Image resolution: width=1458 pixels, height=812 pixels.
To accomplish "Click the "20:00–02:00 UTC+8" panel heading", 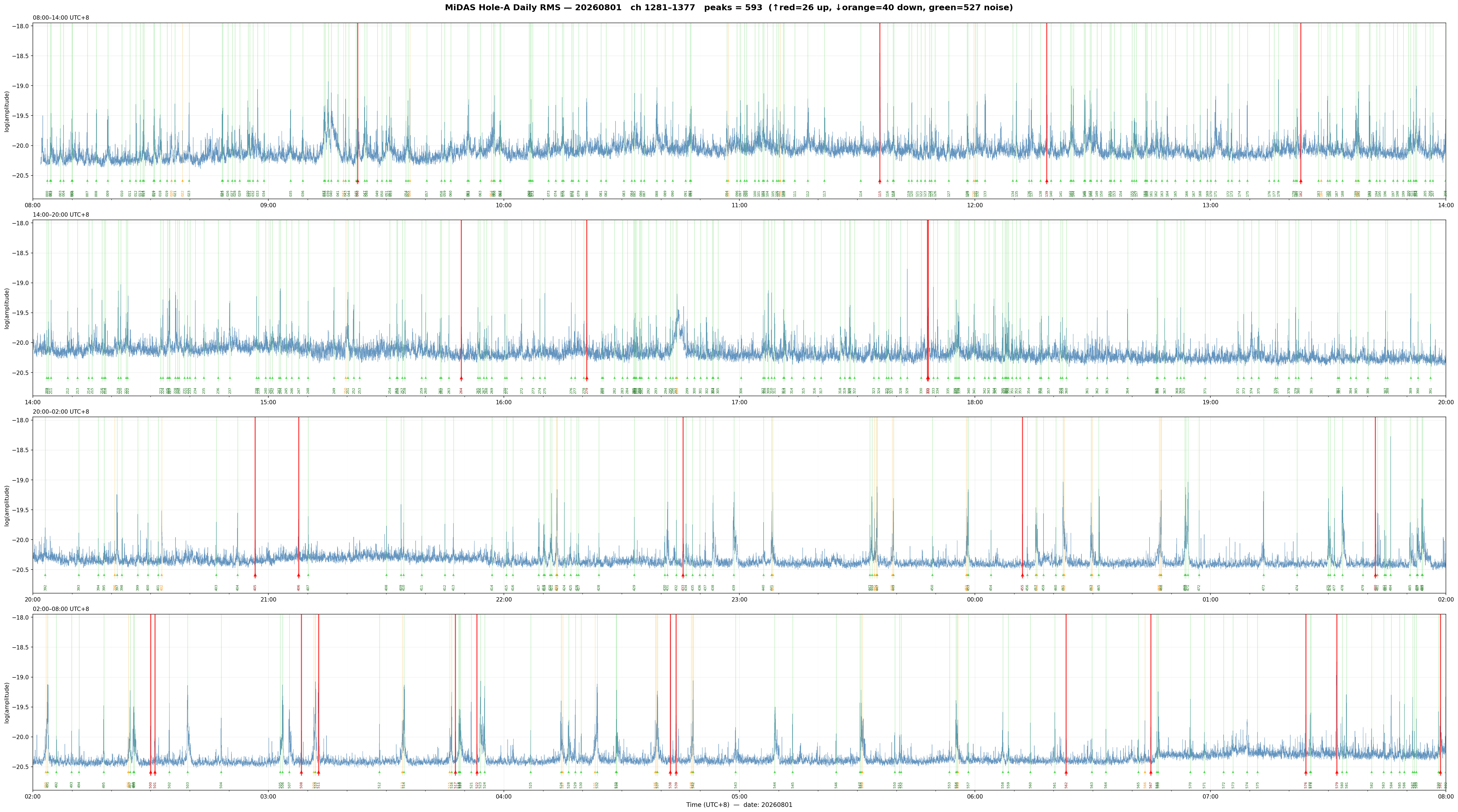I will [x=61, y=412].
